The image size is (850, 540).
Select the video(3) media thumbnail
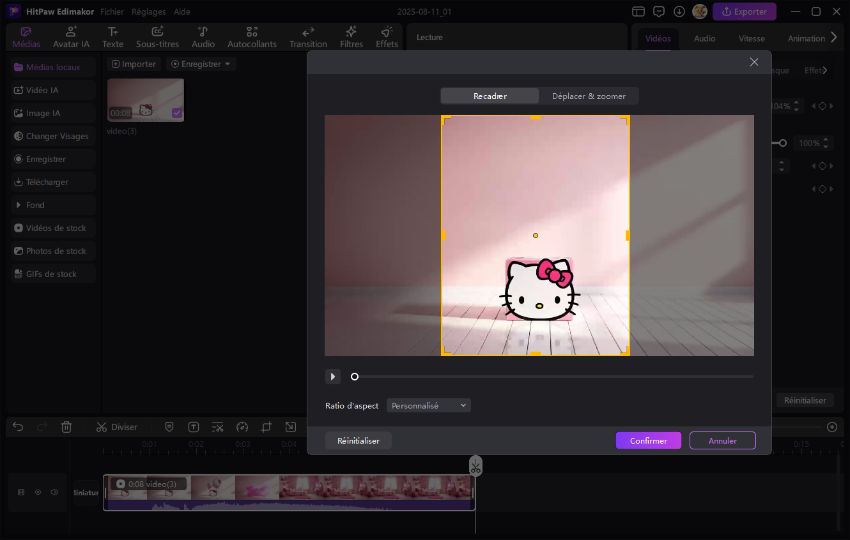(145, 100)
